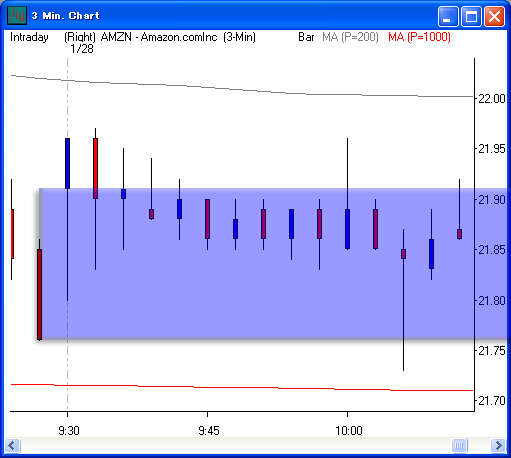The width and height of the screenshot is (511, 458).
Task: Click the 10:00 time axis marker
Action: (x=349, y=431)
